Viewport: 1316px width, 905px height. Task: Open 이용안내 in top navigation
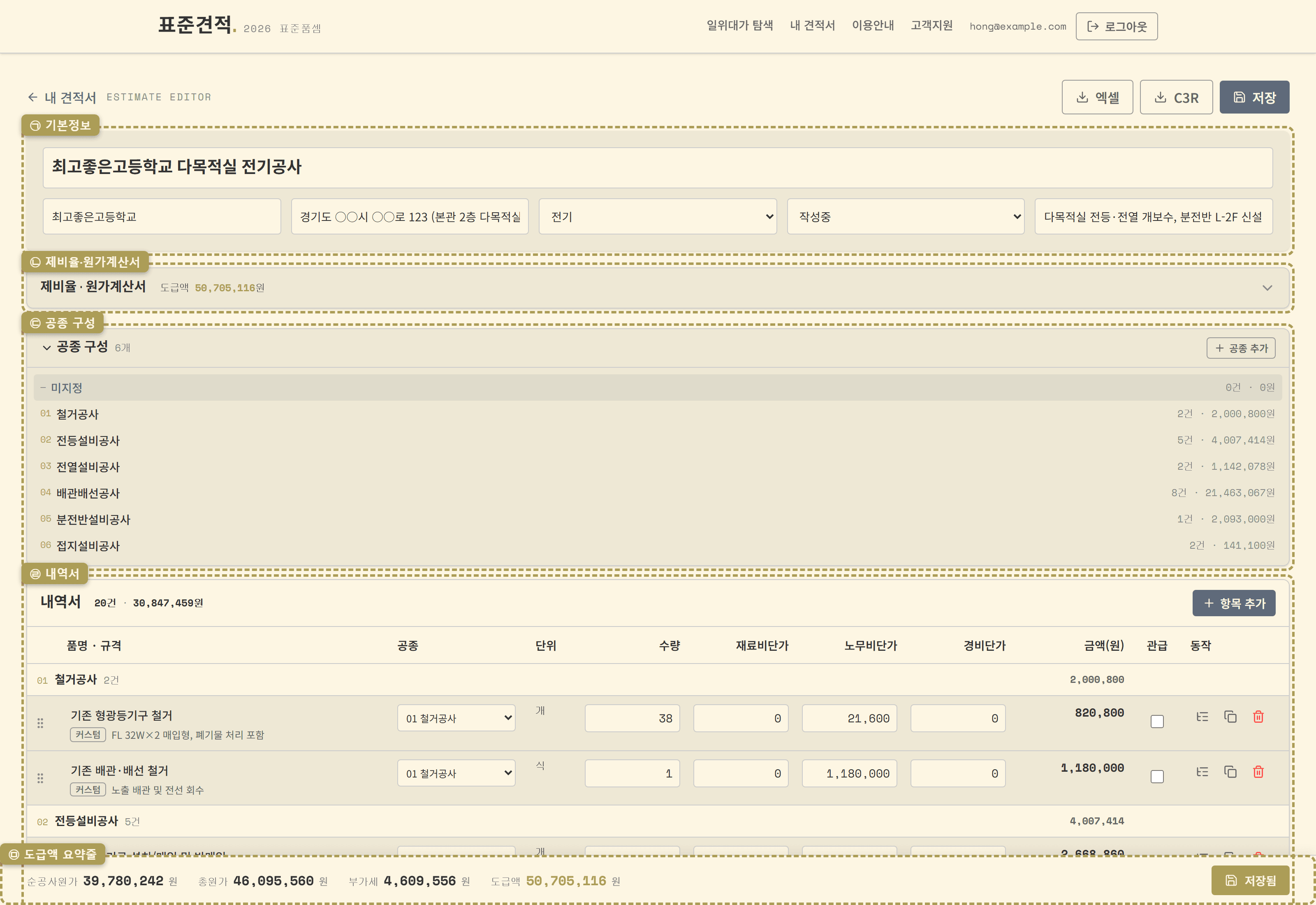tap(873, 26)
